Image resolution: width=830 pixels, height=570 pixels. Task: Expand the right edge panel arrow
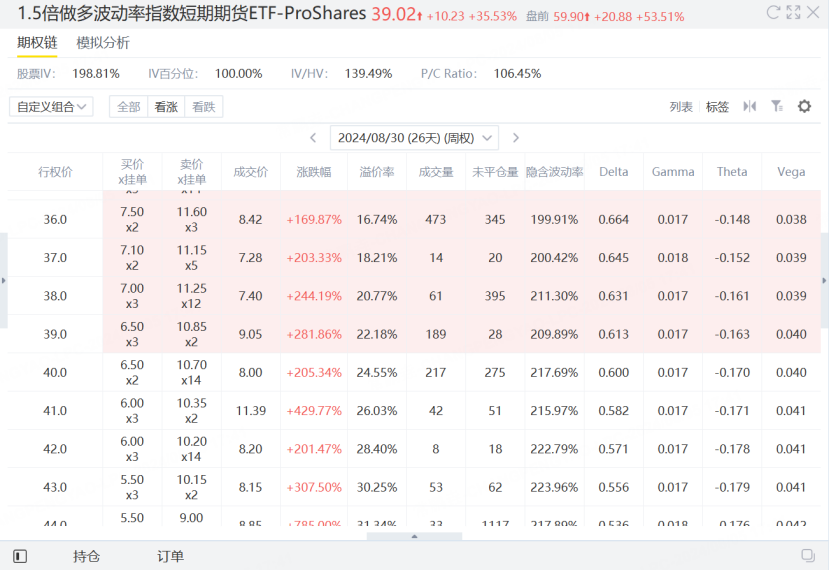(825, 281)
